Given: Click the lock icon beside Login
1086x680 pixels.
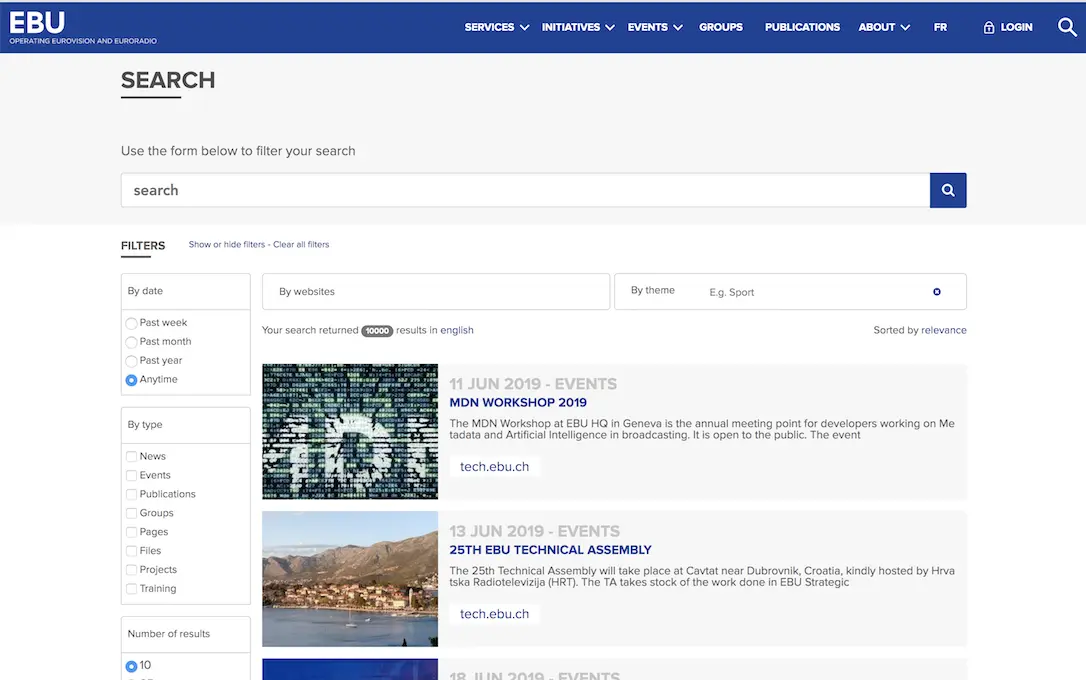Looking at the screenshot, I should coord(988,27).
